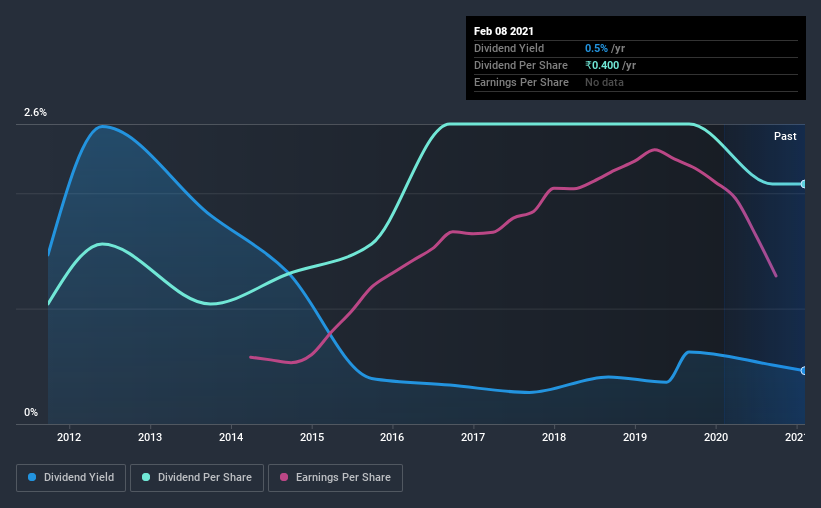Toggle the Earnings Per Share legend series
Screen dimensions: 821x508
pyautogui.click(x=335, y=478)
